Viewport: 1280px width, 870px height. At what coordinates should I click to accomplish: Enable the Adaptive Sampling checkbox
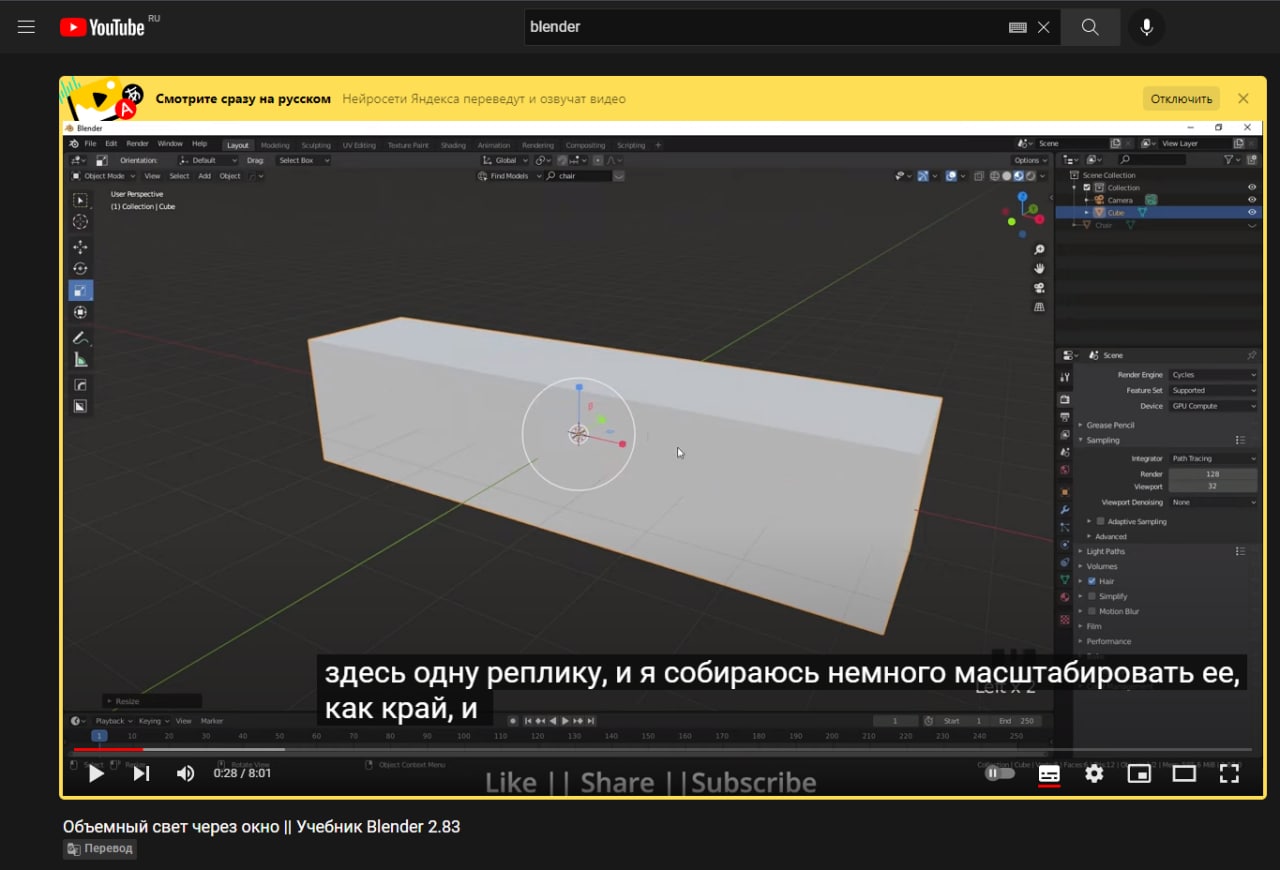[x=1101, y=521]
